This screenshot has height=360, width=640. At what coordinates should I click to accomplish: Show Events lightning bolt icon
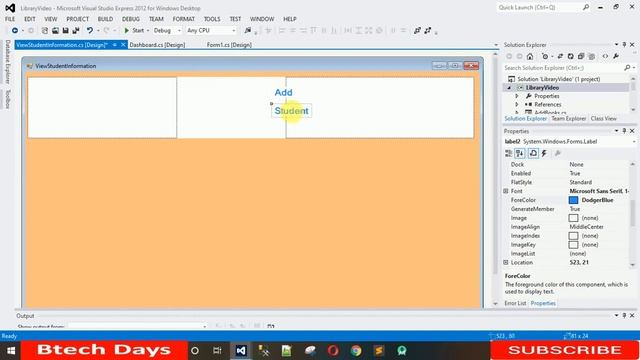click(544, 153)
